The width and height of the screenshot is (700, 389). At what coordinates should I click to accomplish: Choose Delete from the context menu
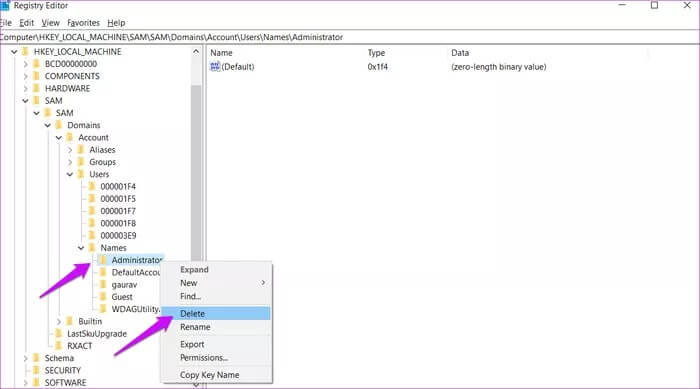pos(216,314)
